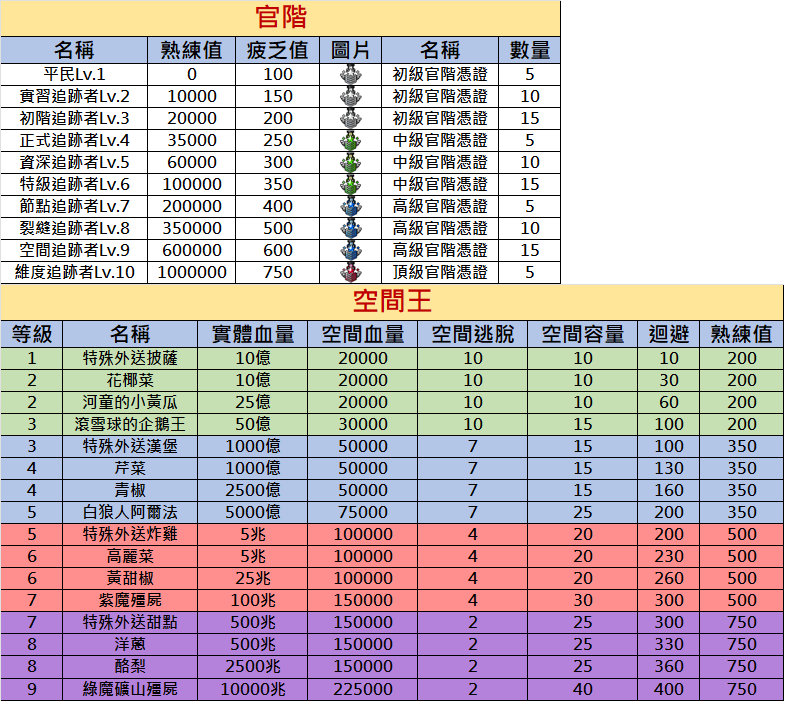Click the 225000 space health value
The height and width of the screenshot is (703, 785).
click(363, 689)
